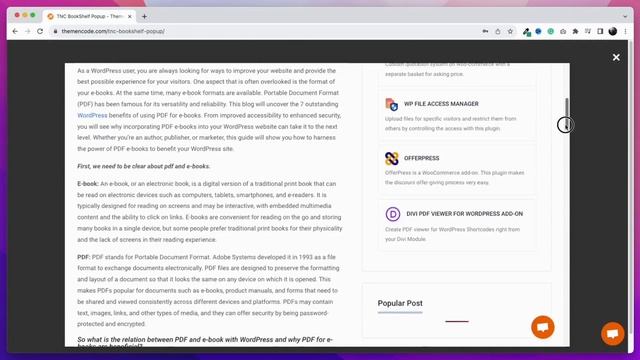This screenshot has height=360, width=640.
Task: Open the Extensions puzzle piece menu
Action: tap(576, 31)
